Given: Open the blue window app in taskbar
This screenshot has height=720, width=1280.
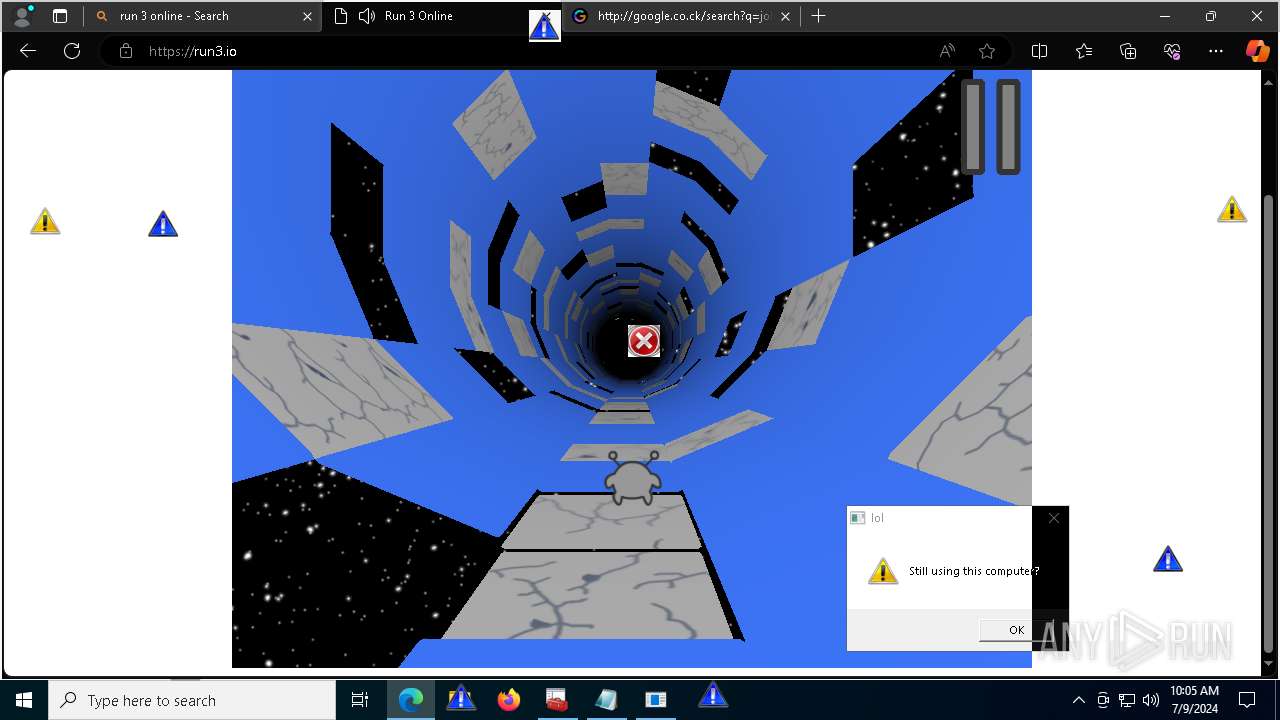Looking at the screenshot, I should (655, 700).
